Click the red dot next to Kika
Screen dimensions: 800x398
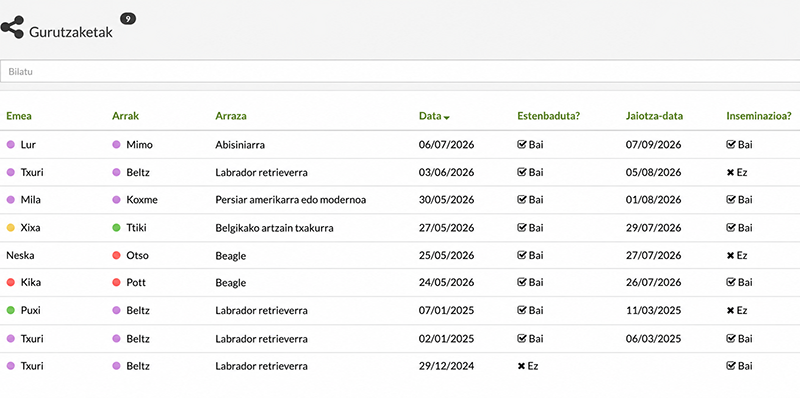[10, 282]
